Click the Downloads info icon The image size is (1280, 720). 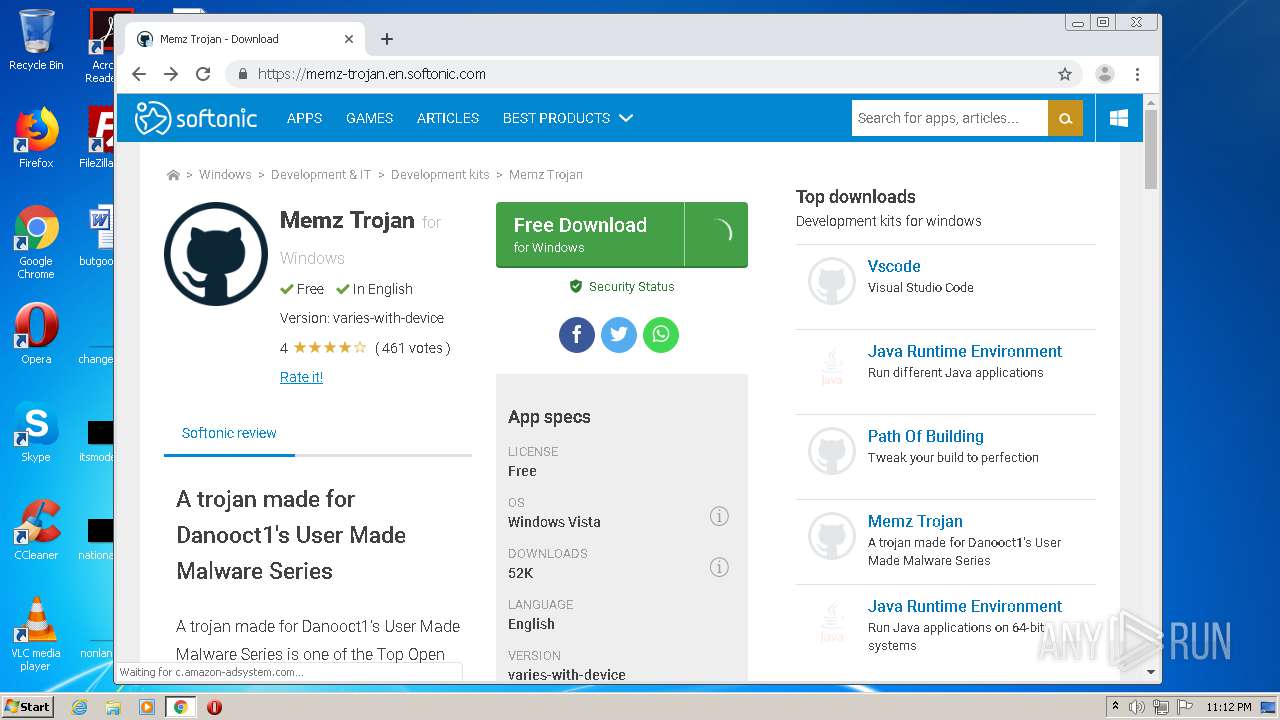(x=719, y=567)
